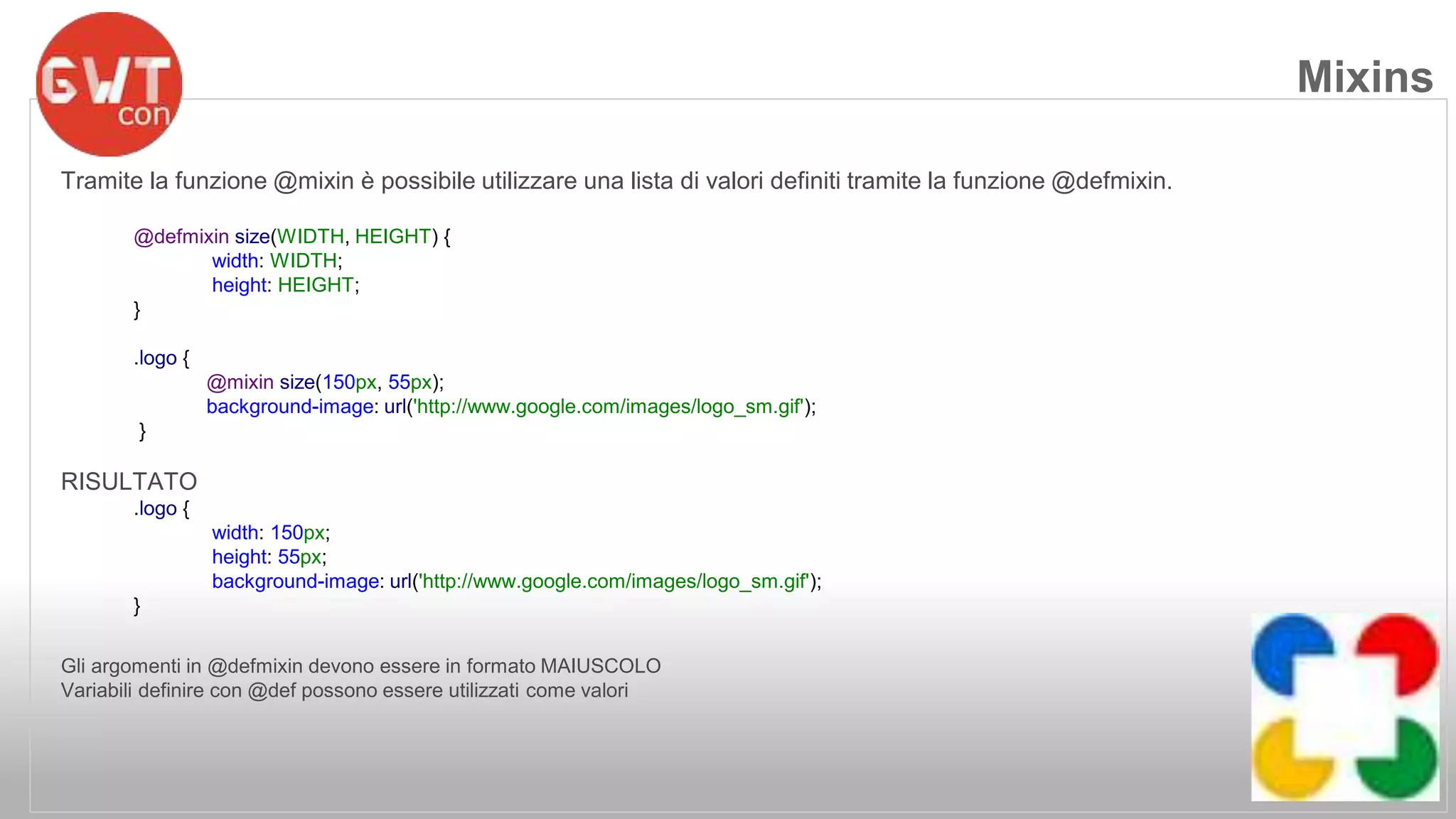Click the @defmixin size(WIDTH, HEIGHT) line

click(291, 236)
